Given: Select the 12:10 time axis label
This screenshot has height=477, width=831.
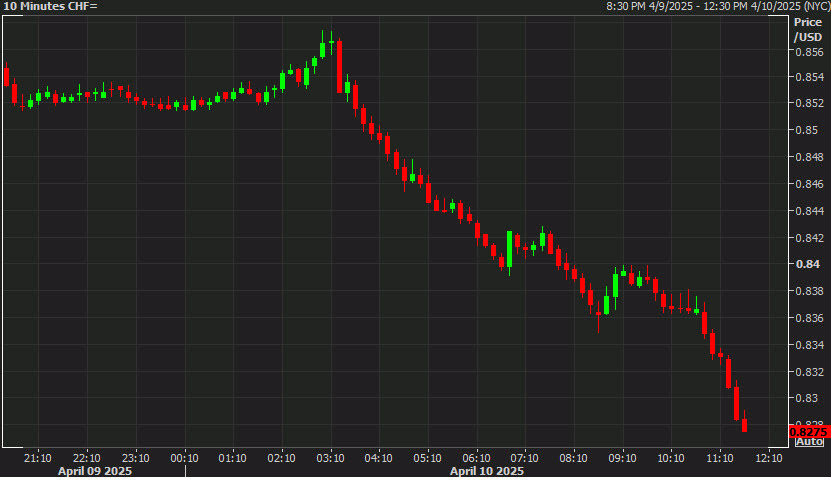Looking at the screenshot, I should coord(768,458).
